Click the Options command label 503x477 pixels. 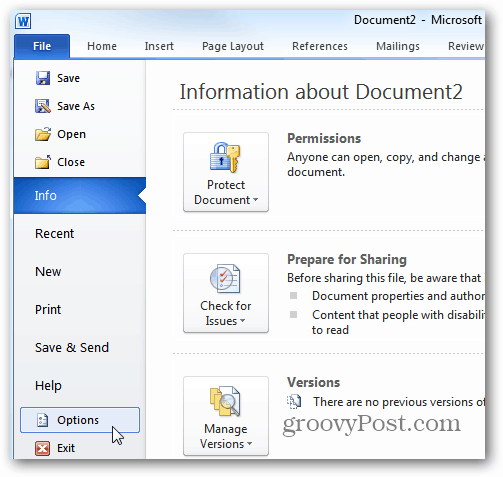pyautogui.click(x=78, y=420)
